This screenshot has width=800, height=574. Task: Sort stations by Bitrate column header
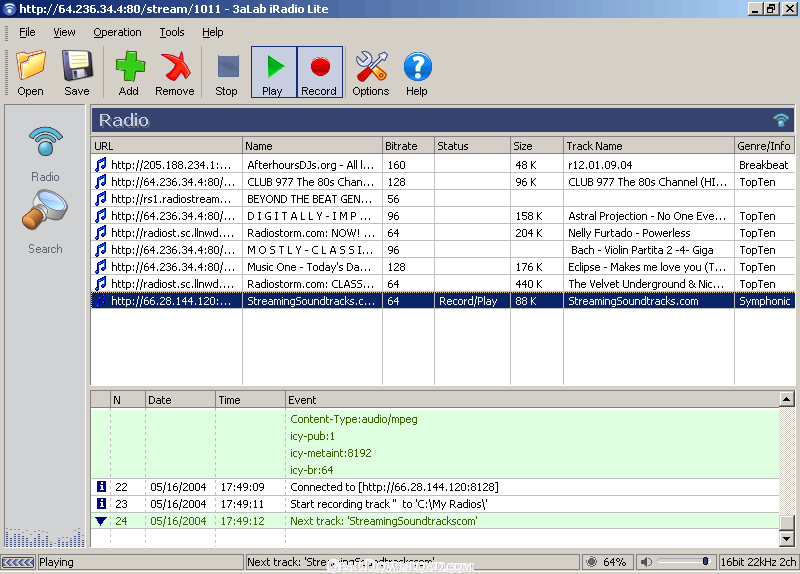[408, 146]
